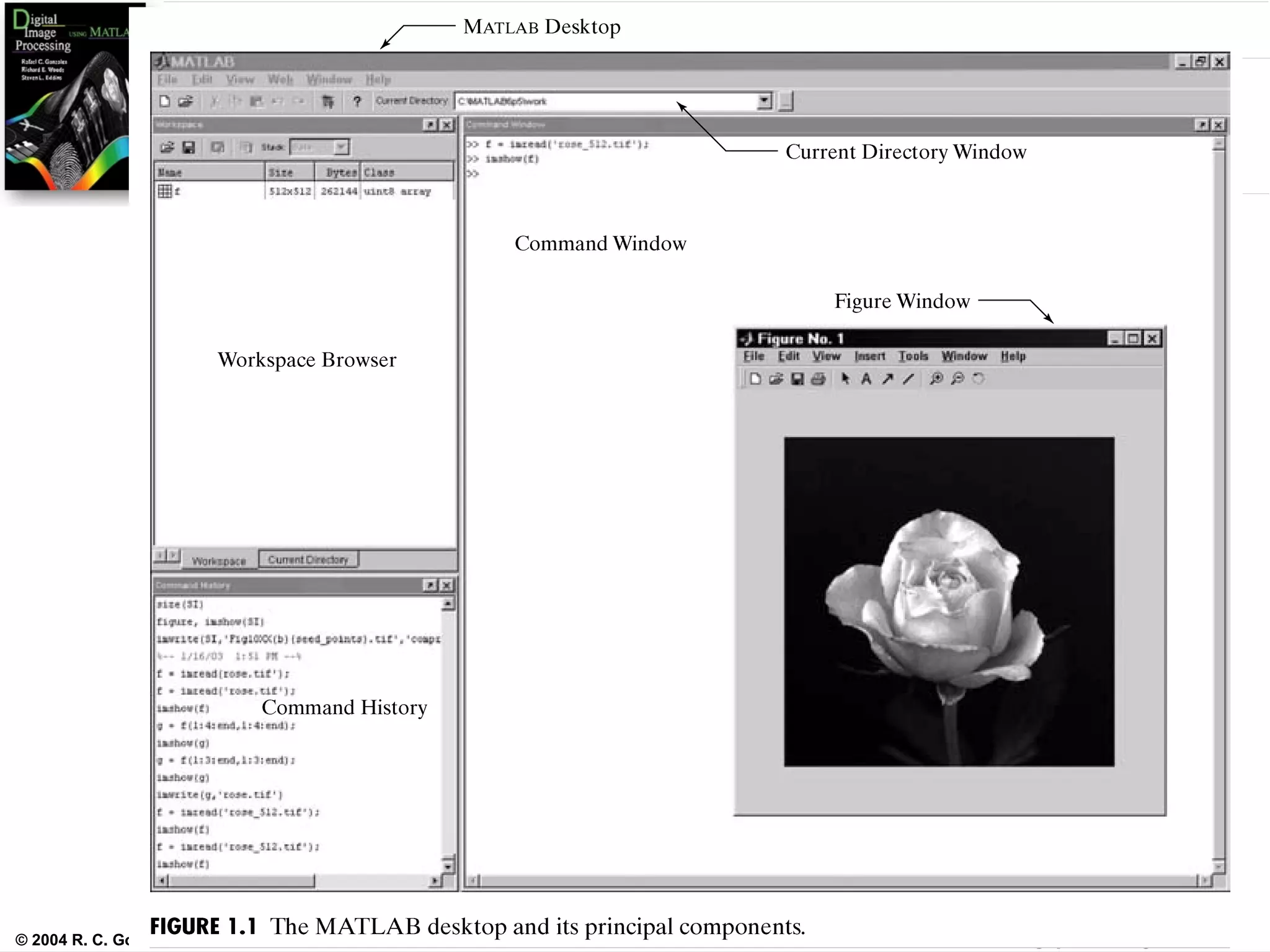Switch to the Current Directory tab

(x=308, y=560)
